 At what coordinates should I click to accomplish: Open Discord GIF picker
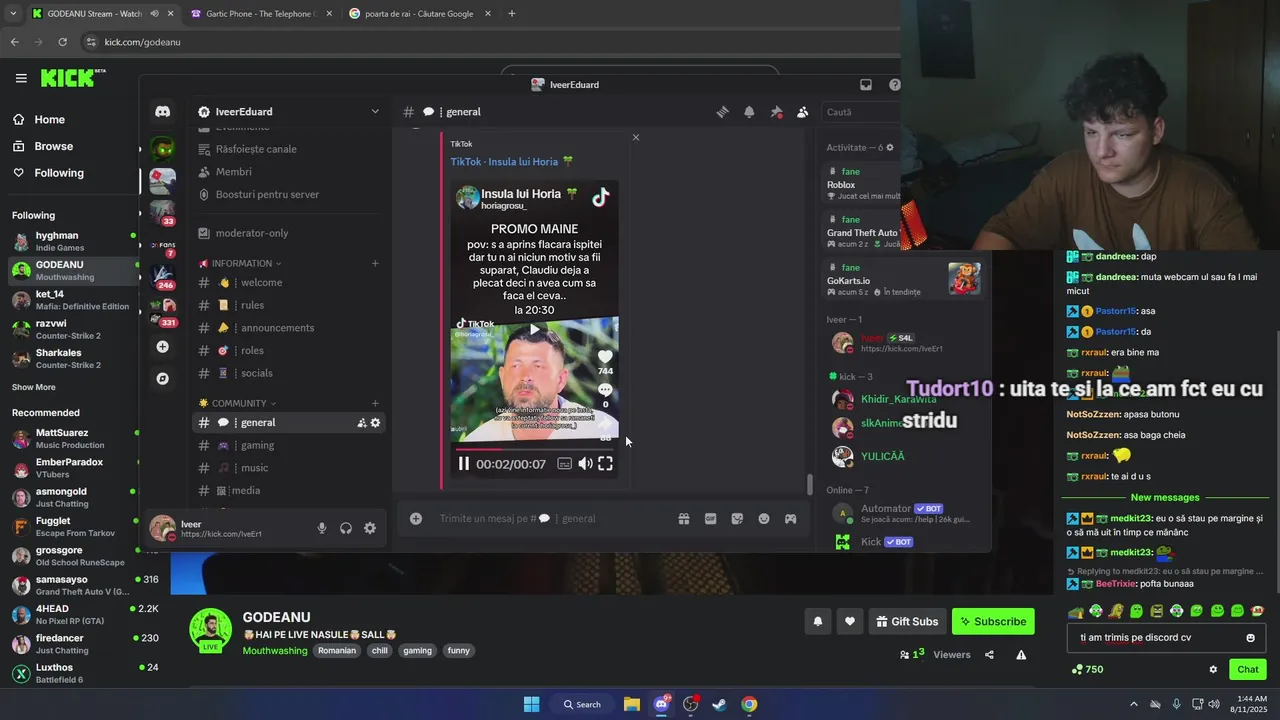coord(711,518)
